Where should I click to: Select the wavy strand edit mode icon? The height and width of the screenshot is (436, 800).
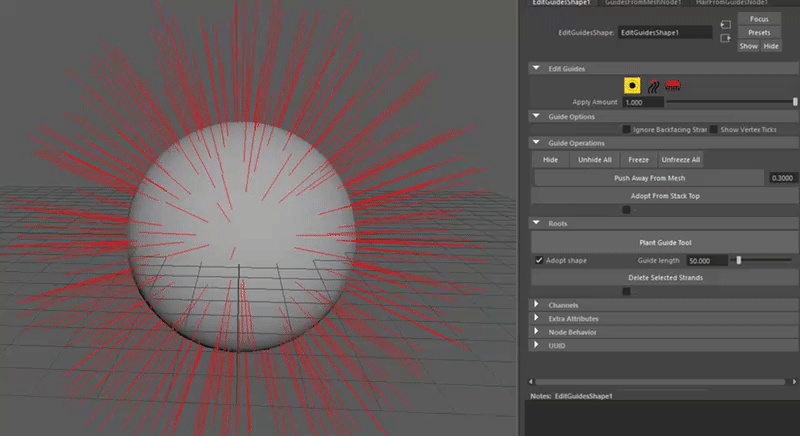(x=652, y=85)
